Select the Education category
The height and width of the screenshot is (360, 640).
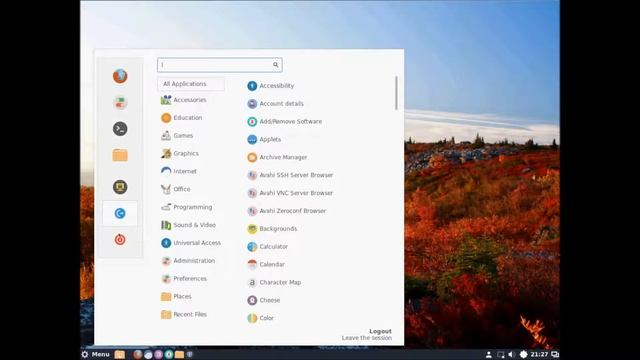182,118
